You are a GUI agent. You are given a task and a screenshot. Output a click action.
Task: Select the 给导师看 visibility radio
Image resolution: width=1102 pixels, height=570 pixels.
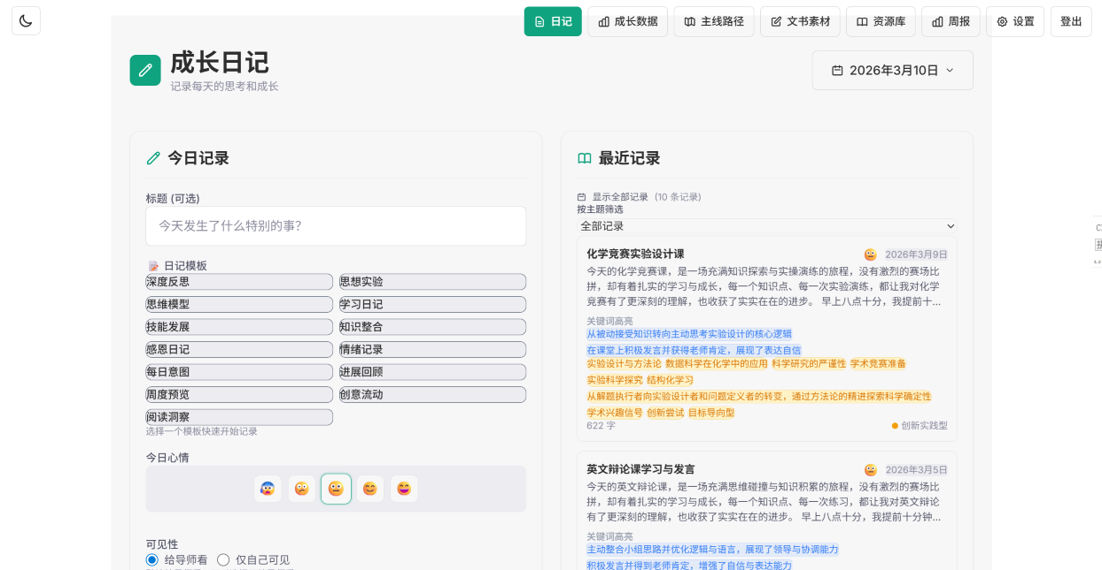[x=152, y=559]
